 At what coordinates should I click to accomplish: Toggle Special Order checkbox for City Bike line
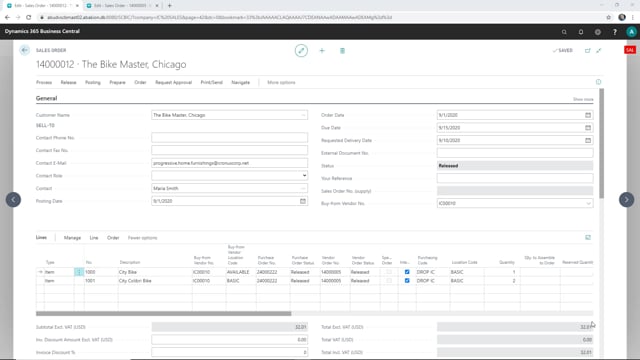coord(389,272)
